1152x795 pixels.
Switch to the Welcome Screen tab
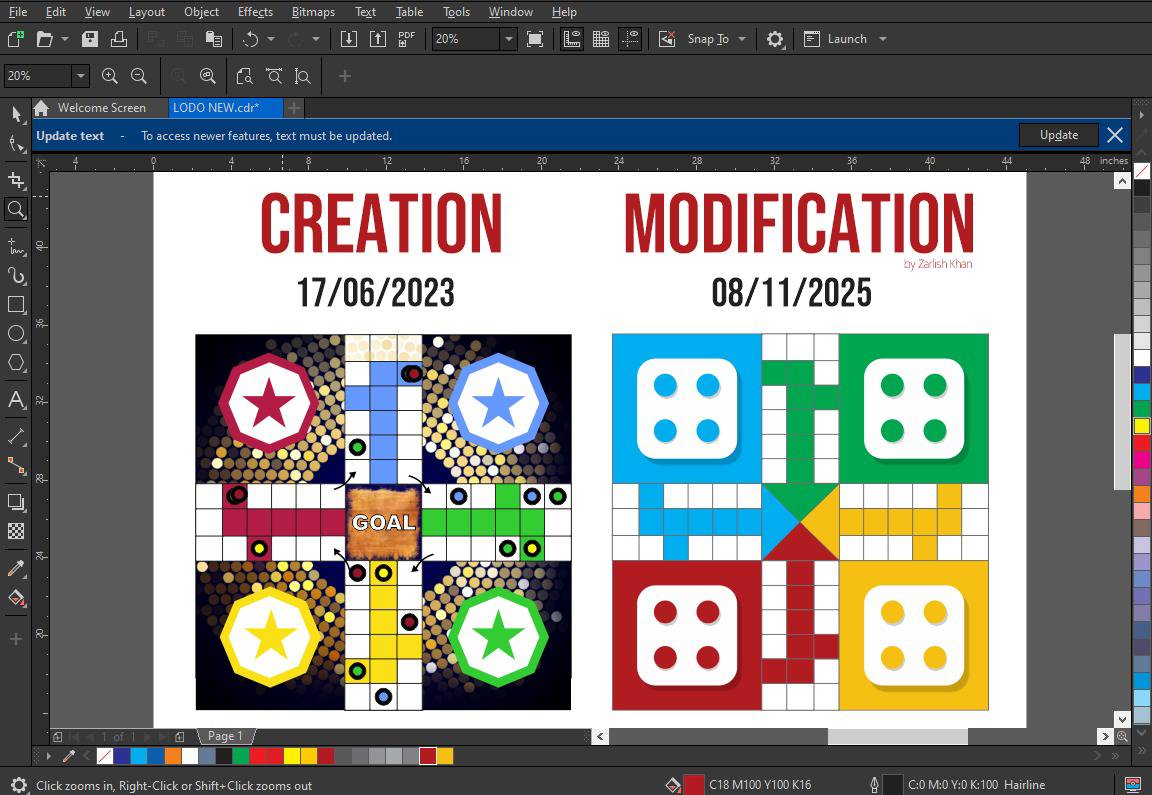tap(101, 108)
